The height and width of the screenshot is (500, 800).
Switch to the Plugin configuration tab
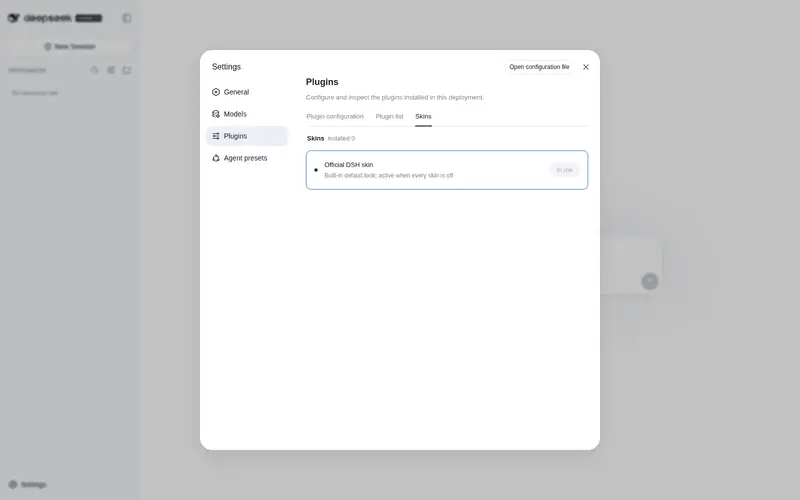coord(335,116)
